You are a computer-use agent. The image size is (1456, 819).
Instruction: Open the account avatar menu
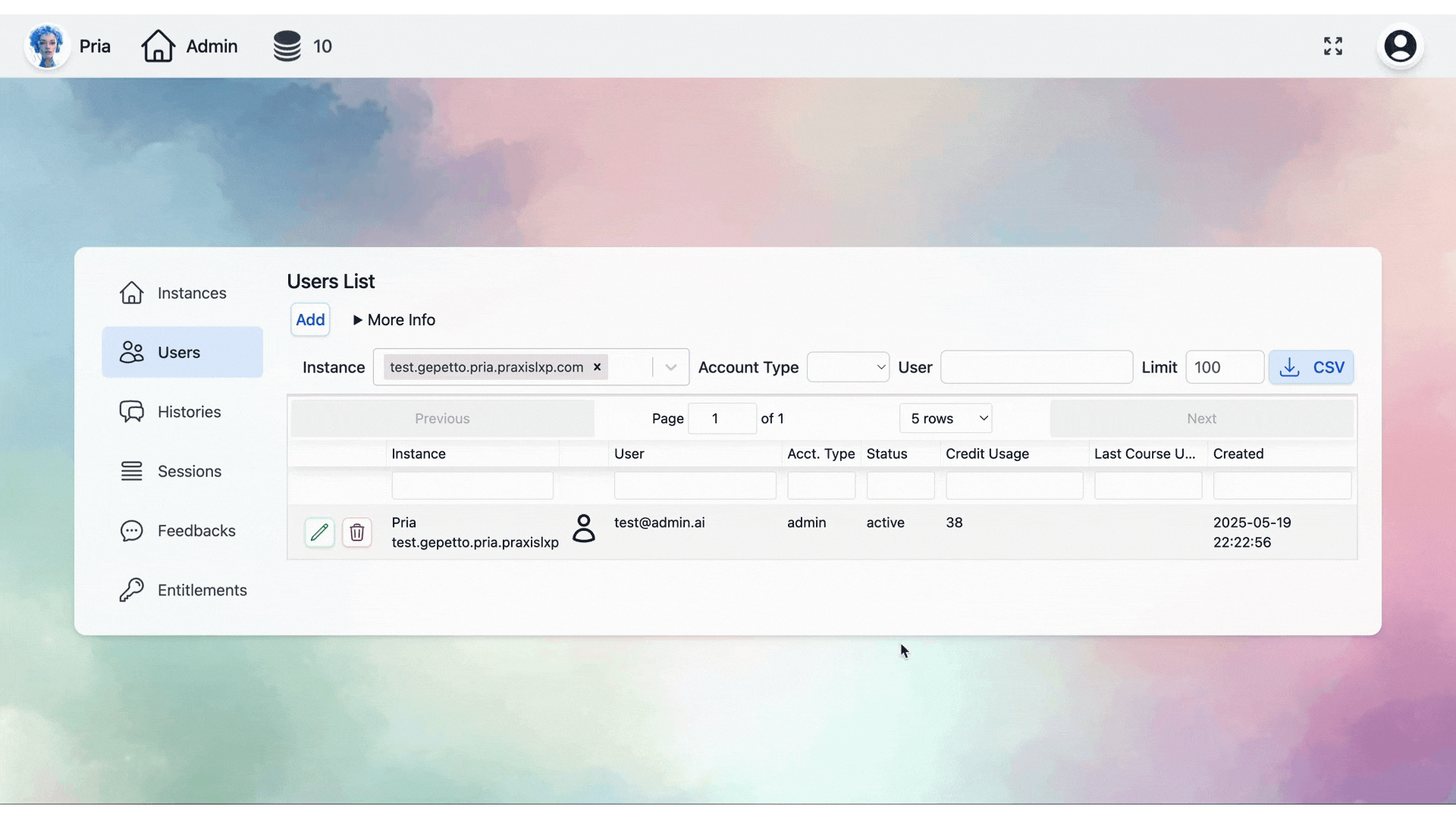[1400, 46]
